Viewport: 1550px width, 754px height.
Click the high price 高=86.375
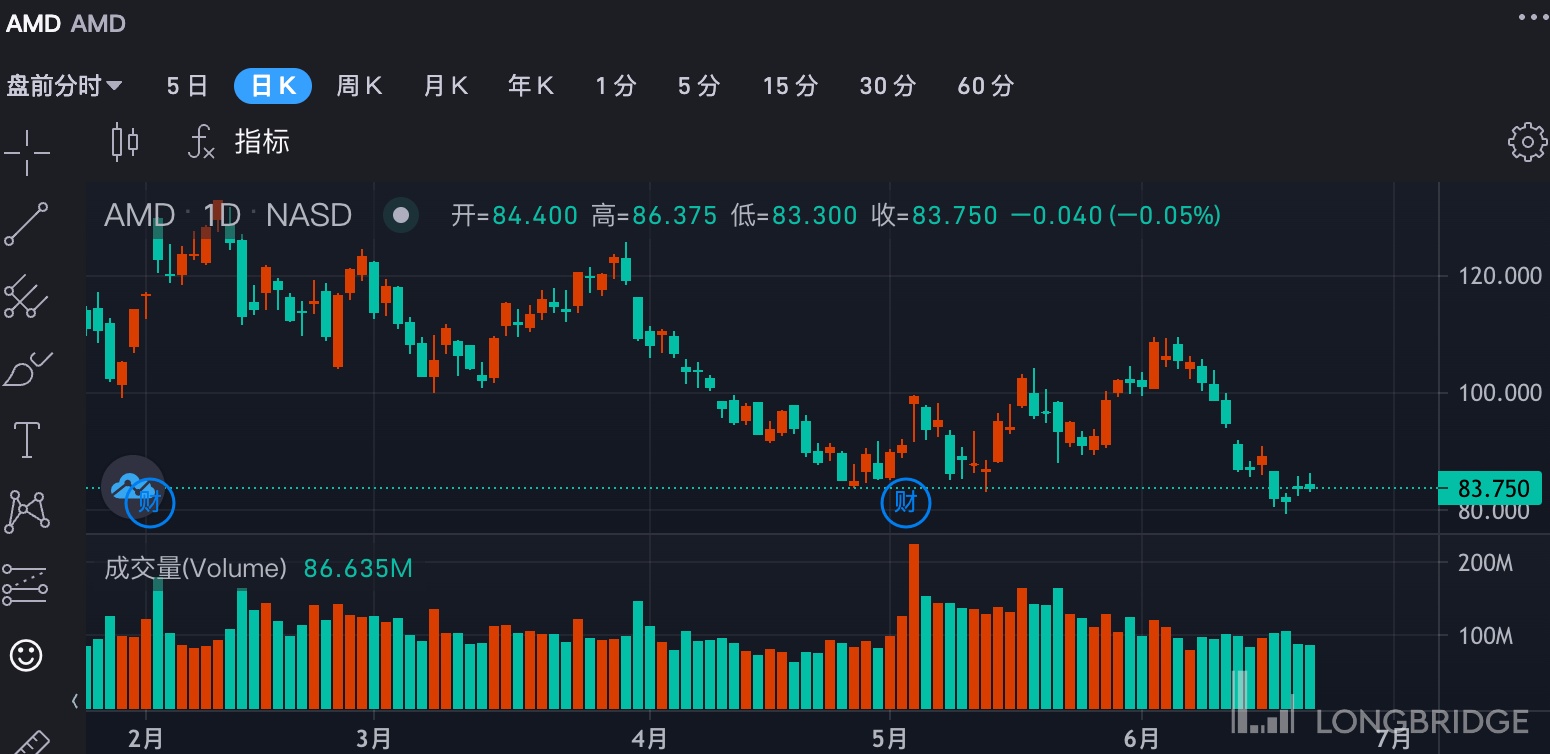coord(654,215)
